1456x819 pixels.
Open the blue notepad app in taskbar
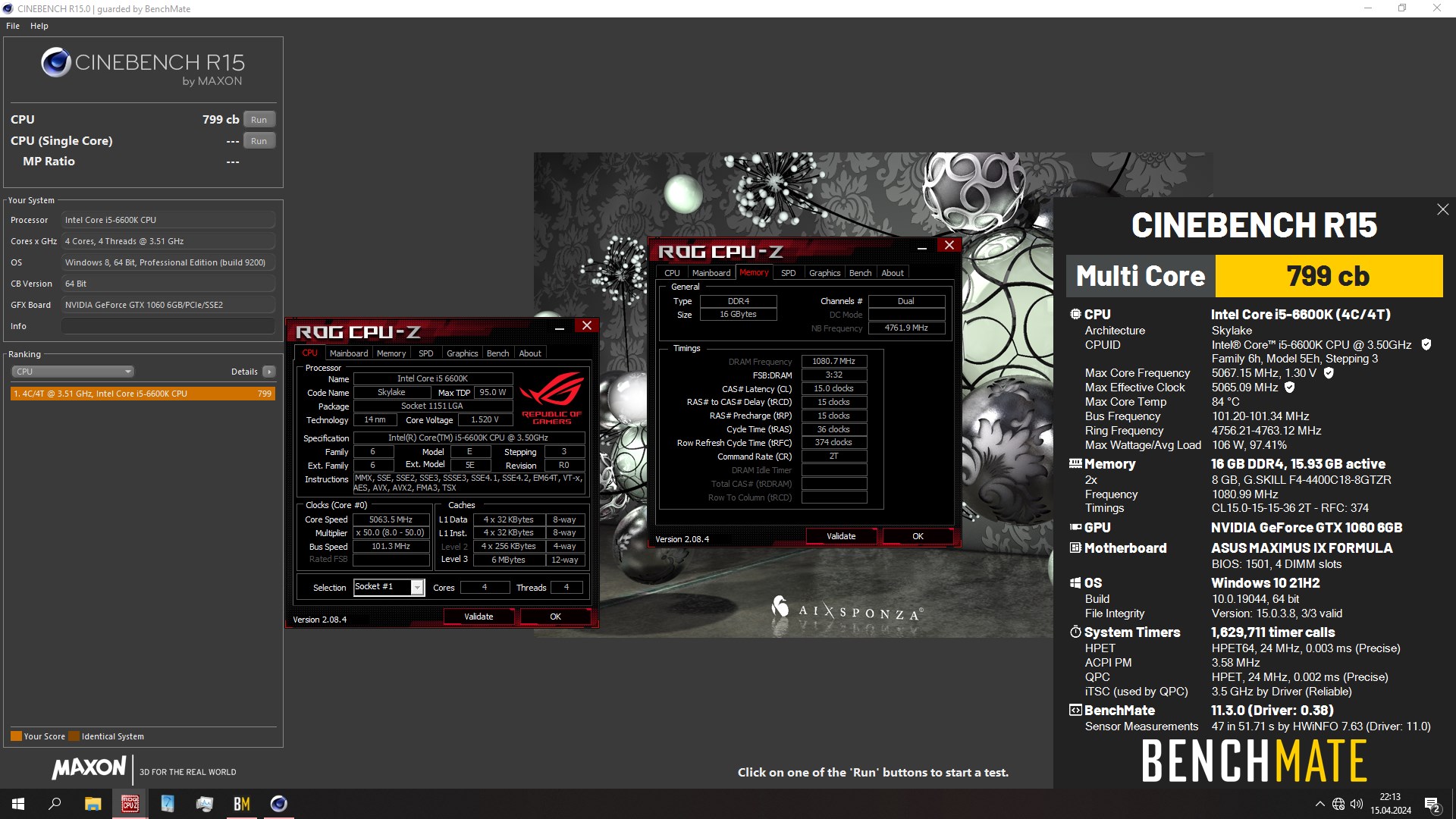pyautogui.click(x=167, y=804)
